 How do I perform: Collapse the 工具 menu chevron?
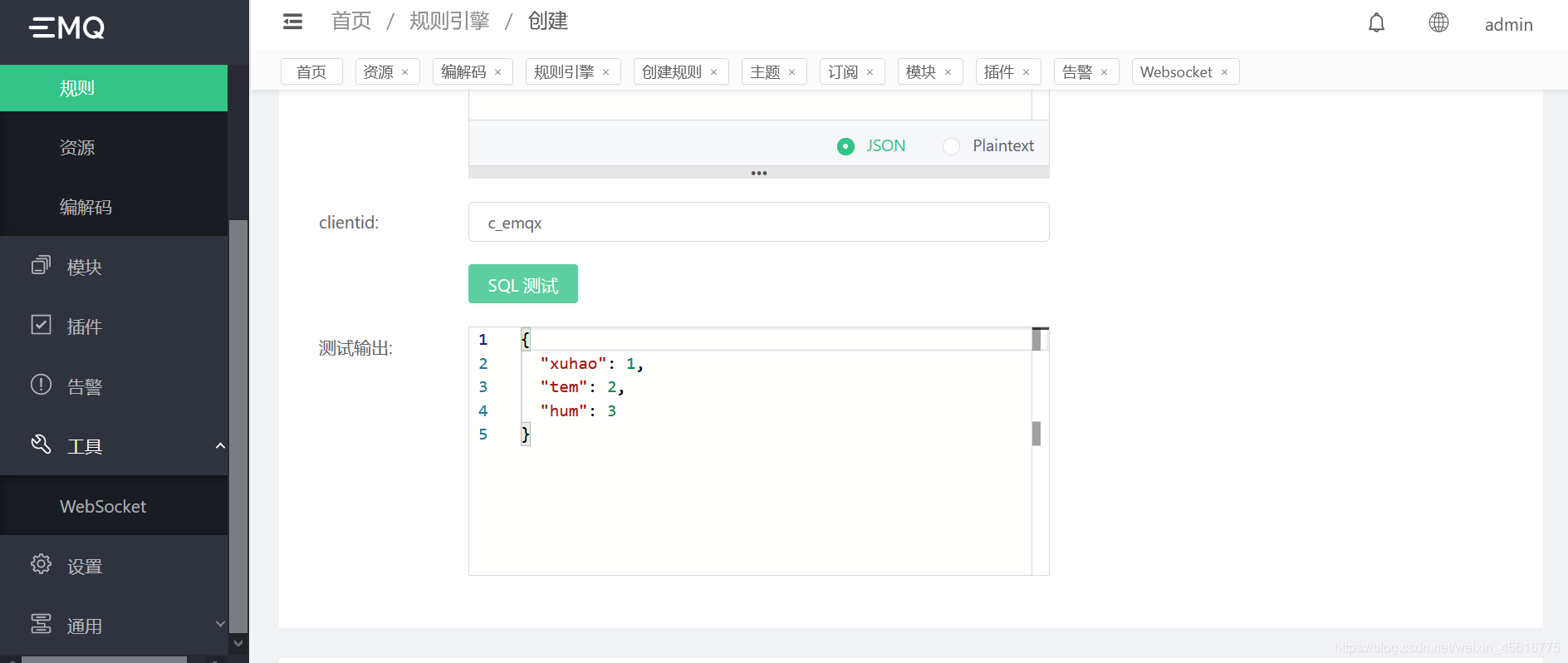point(220,446)
